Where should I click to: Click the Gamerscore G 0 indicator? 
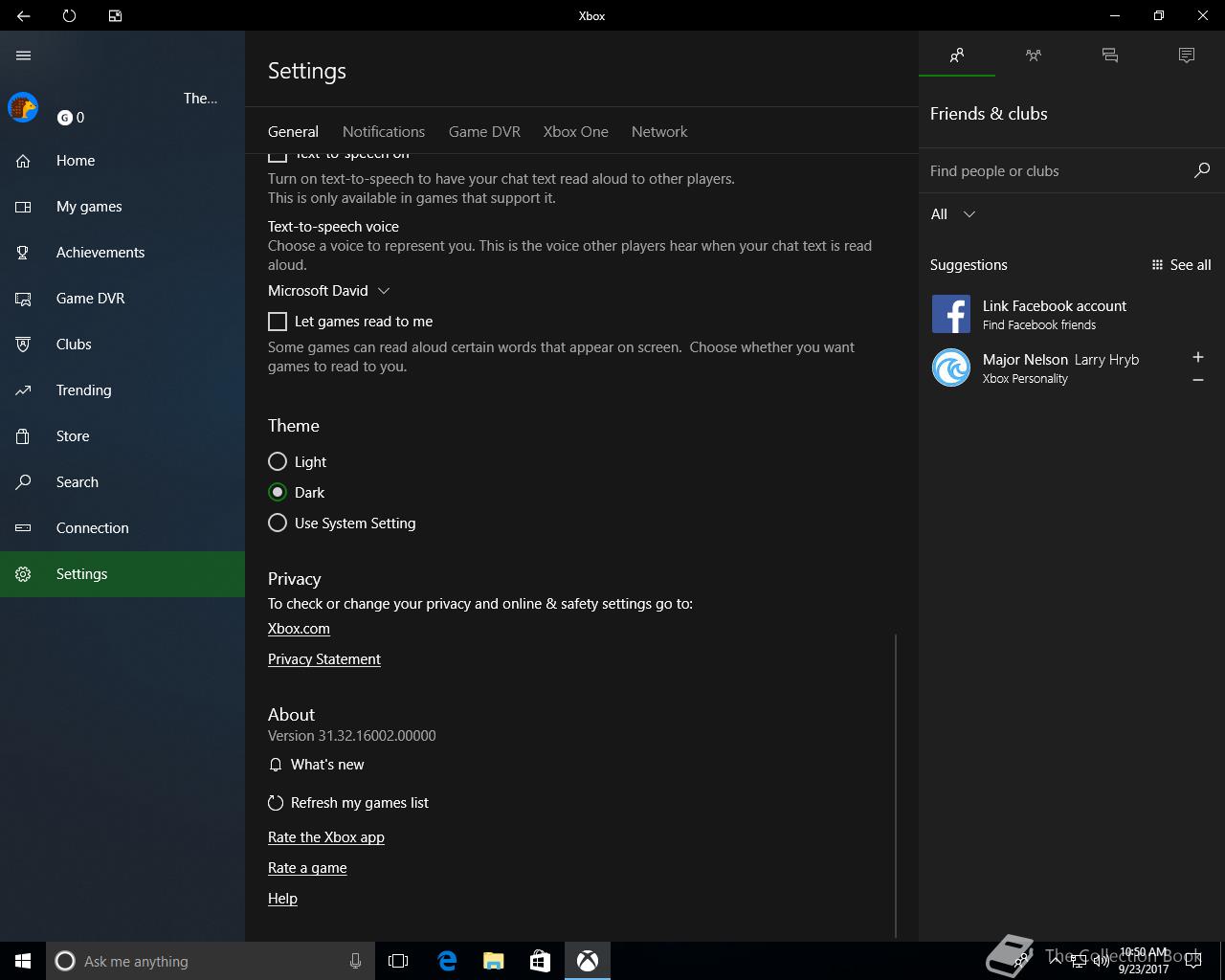coord(71,118)
